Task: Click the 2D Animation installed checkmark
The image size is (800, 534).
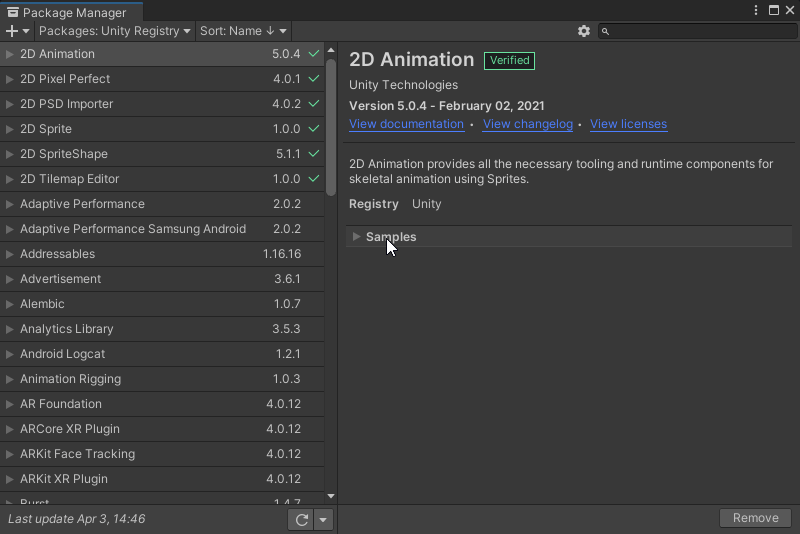Action: (x=314, y=54)
